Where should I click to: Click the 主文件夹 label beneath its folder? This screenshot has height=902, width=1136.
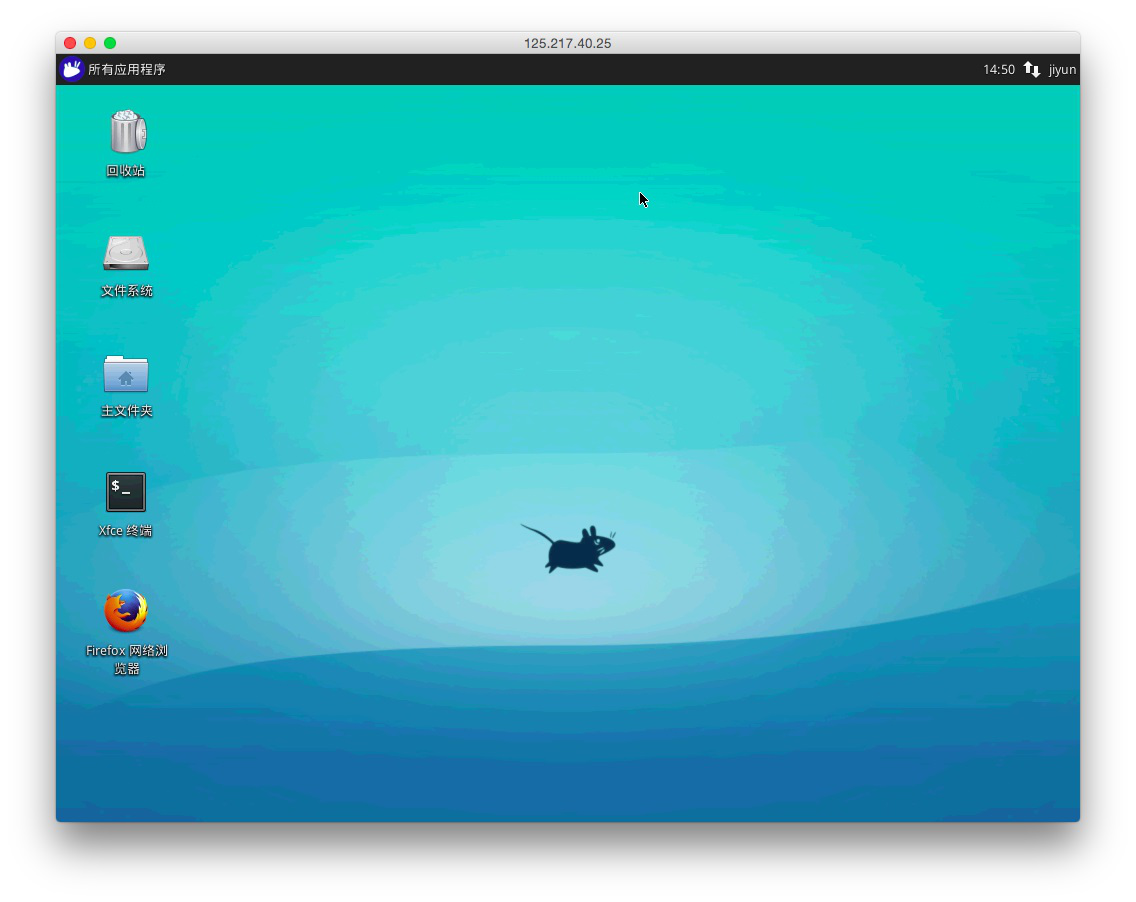[x=126, y=410]
